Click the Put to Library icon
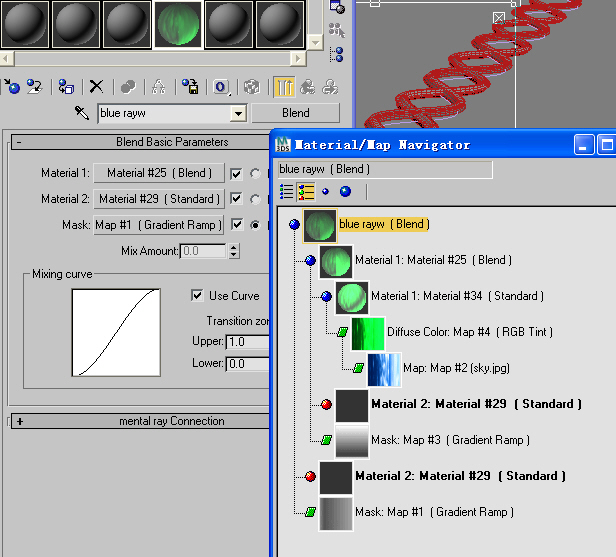 point(190,87)
